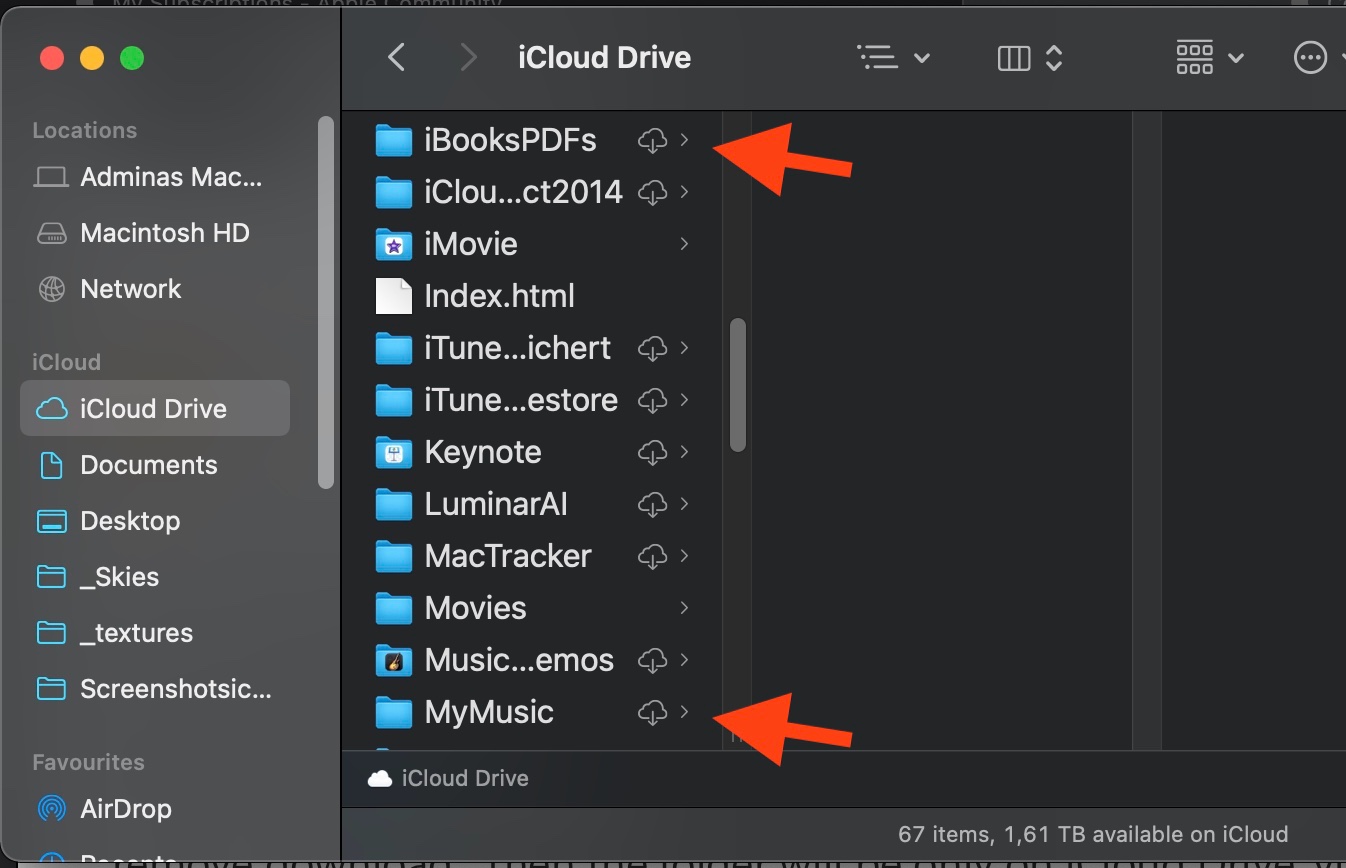Click the globe icon beside Network
1346x868 pixels.
click(51, 290)
